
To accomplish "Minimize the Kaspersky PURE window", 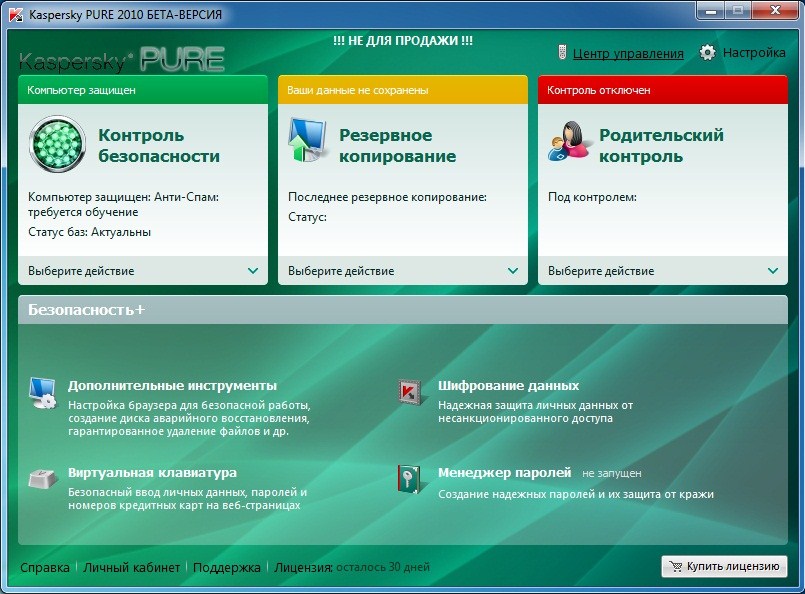I will [711, 10].
